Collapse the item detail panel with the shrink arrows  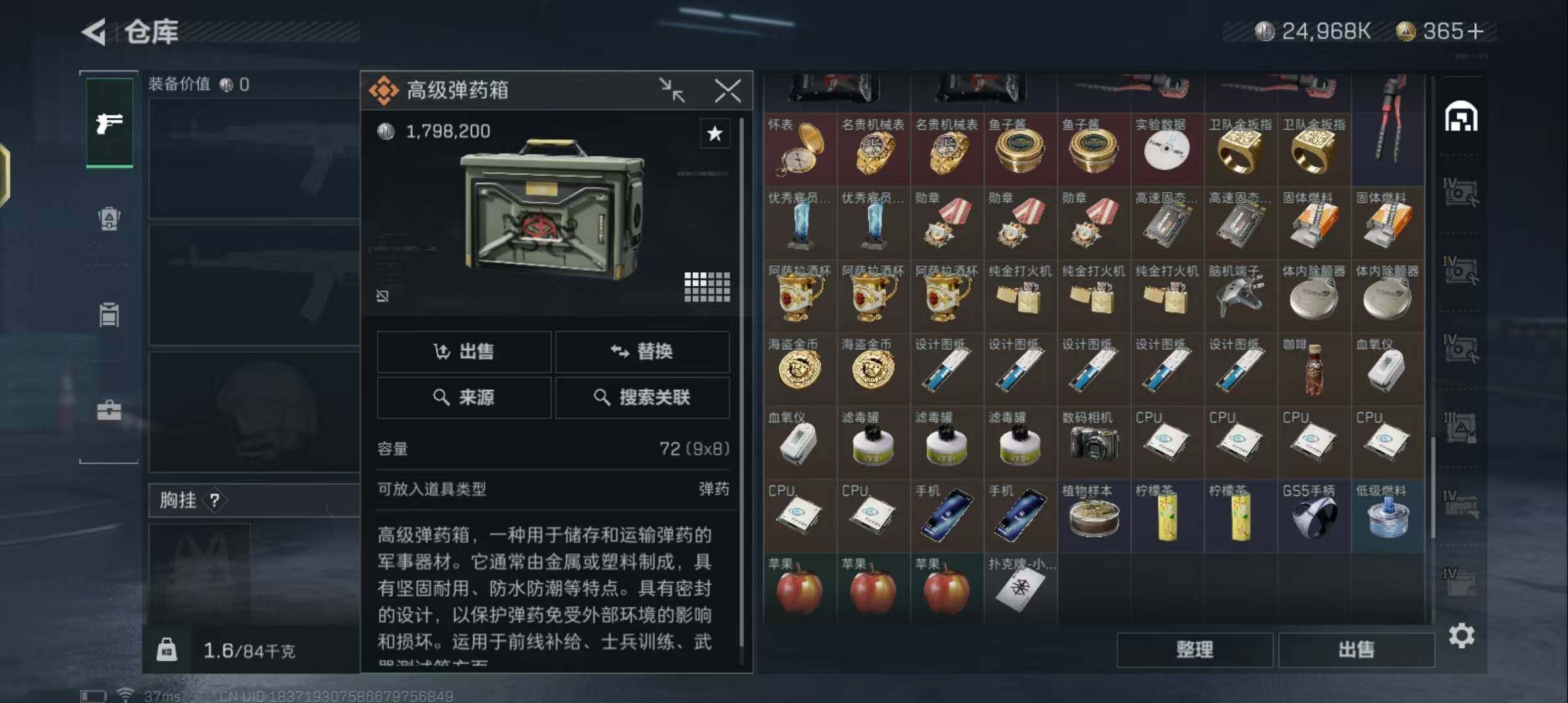[x=671, y=90]
